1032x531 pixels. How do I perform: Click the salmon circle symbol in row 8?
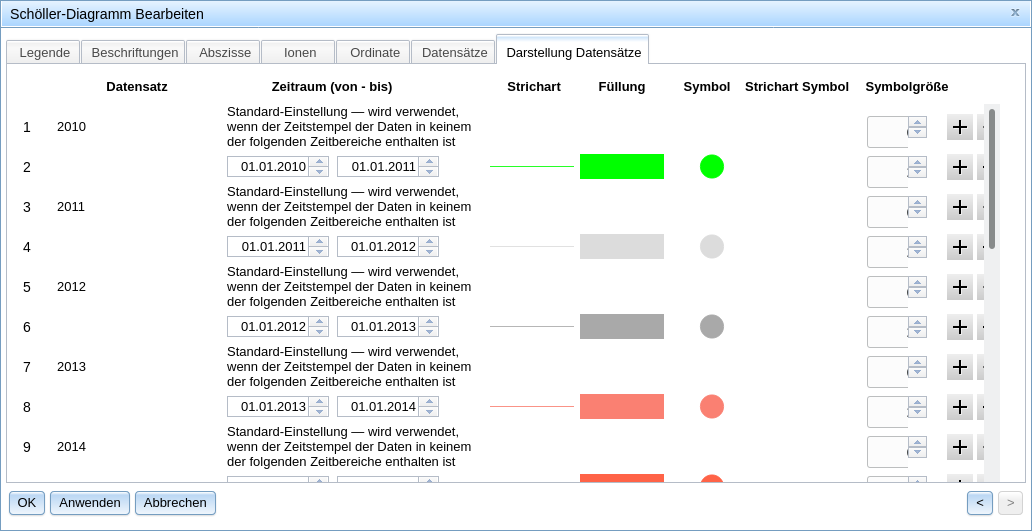[711, 407]
